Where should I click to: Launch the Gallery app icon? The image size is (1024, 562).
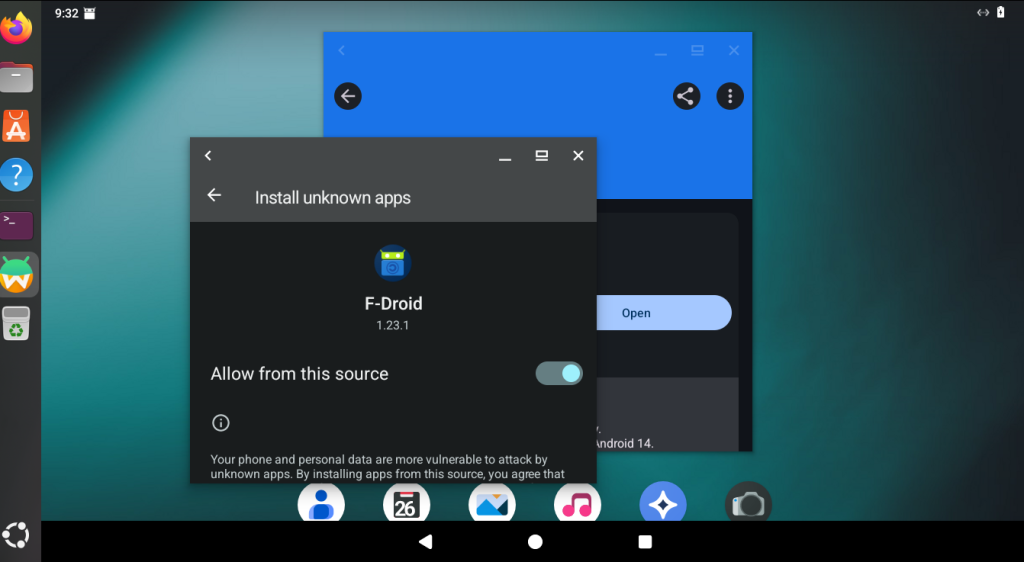click(x=492, y=503)
